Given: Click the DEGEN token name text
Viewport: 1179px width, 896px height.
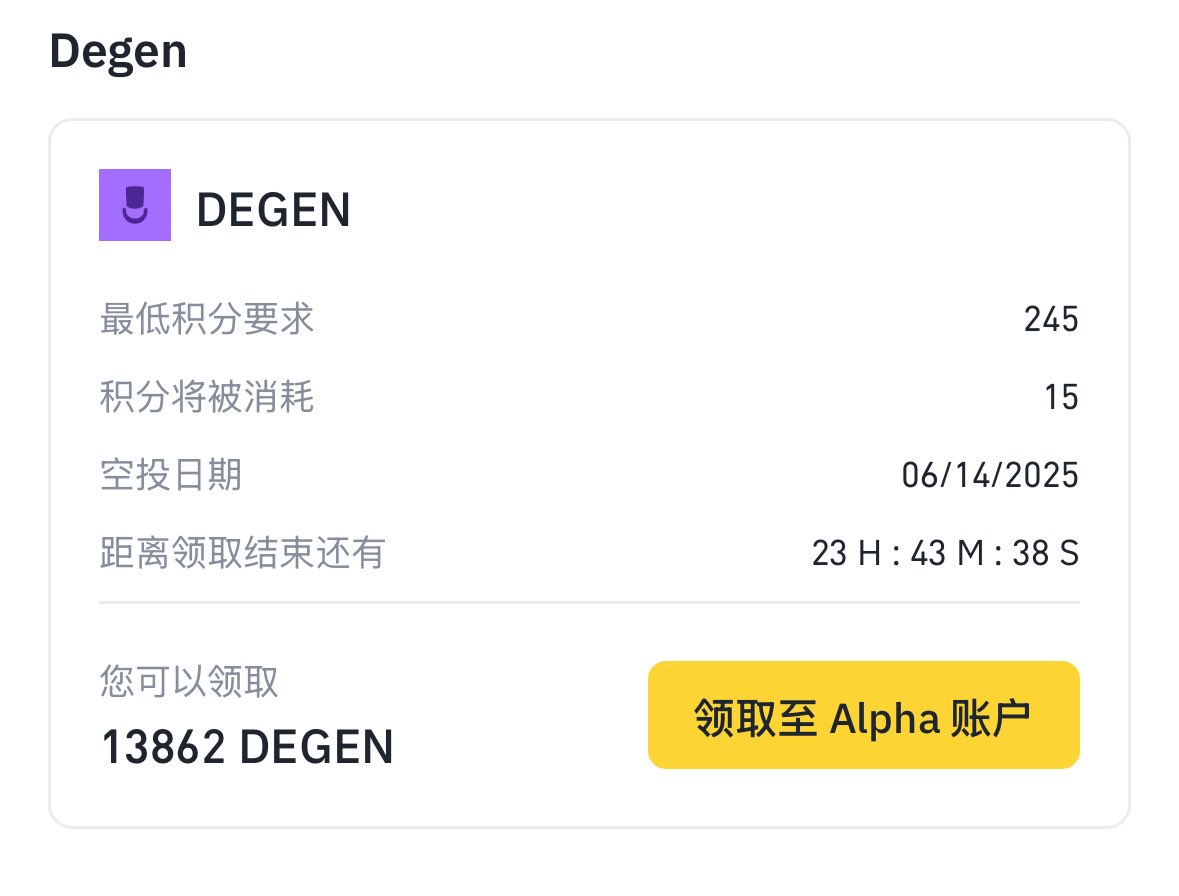Looking at the screenshot, I should pos(273,209).
